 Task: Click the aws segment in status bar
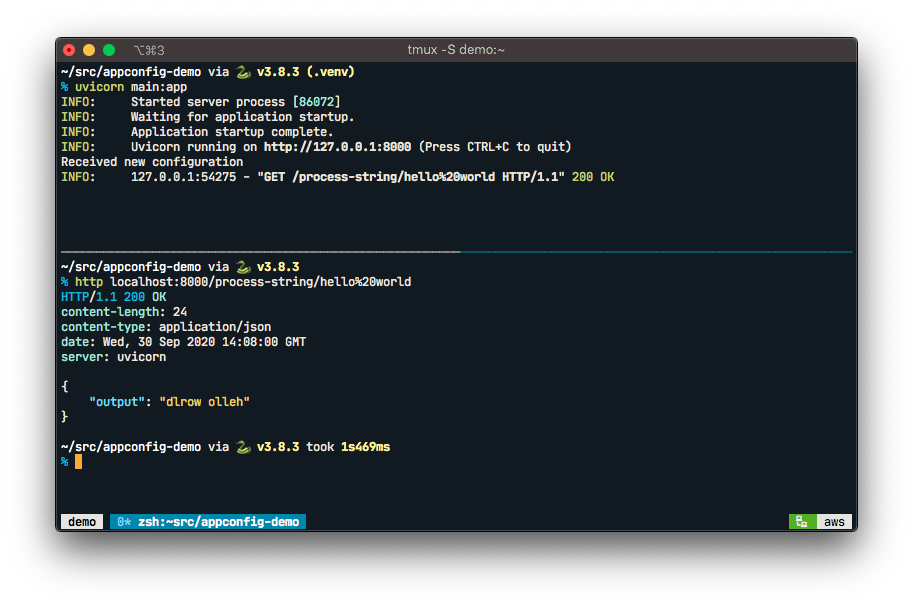[833, 521]
